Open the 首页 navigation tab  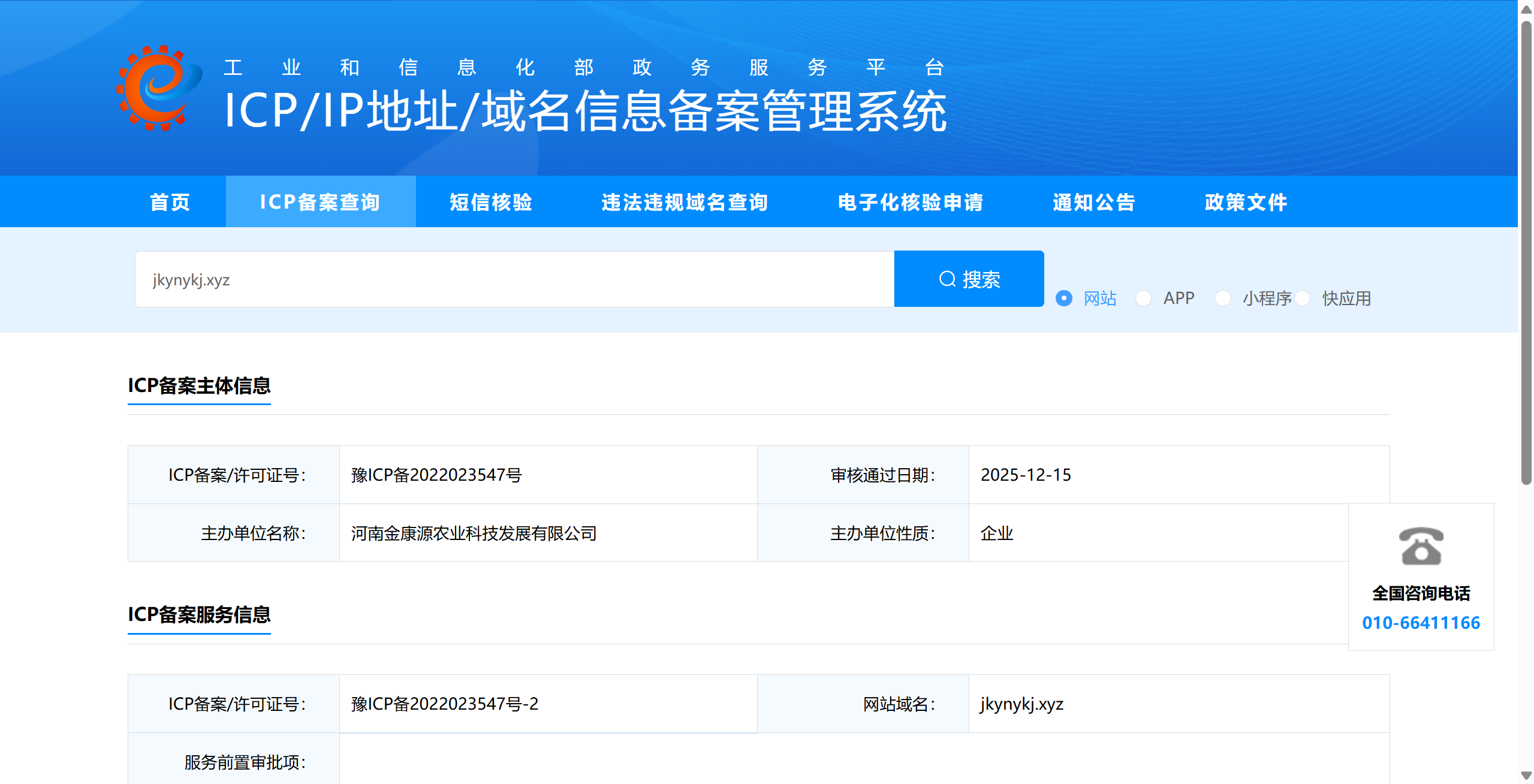[170, 202]
